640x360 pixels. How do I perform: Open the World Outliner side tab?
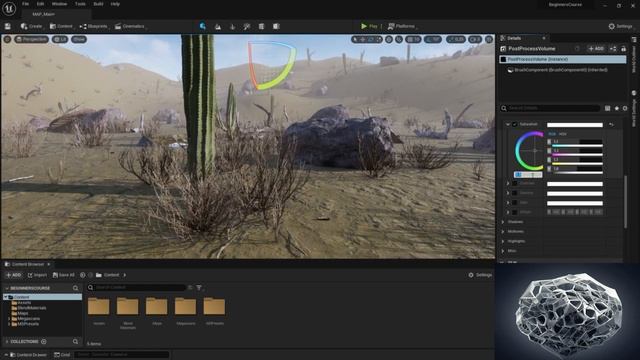(x=634, y=55)
